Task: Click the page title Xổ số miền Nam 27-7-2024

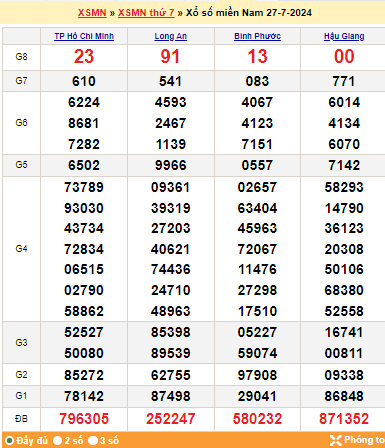Action: click(249, 13)
